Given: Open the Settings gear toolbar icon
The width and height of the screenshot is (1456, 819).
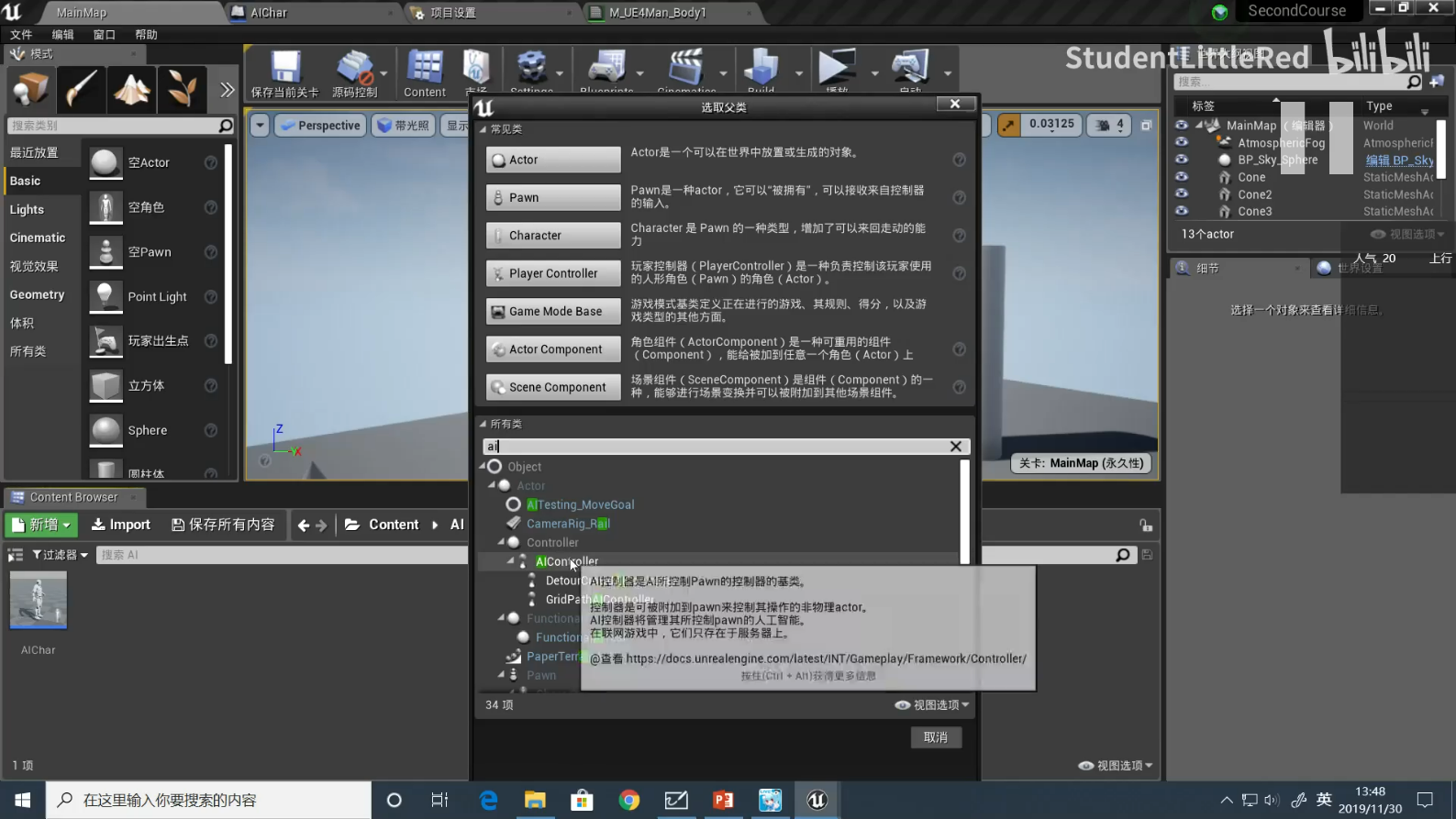Looking at the screenshot, I should point(531,67).
